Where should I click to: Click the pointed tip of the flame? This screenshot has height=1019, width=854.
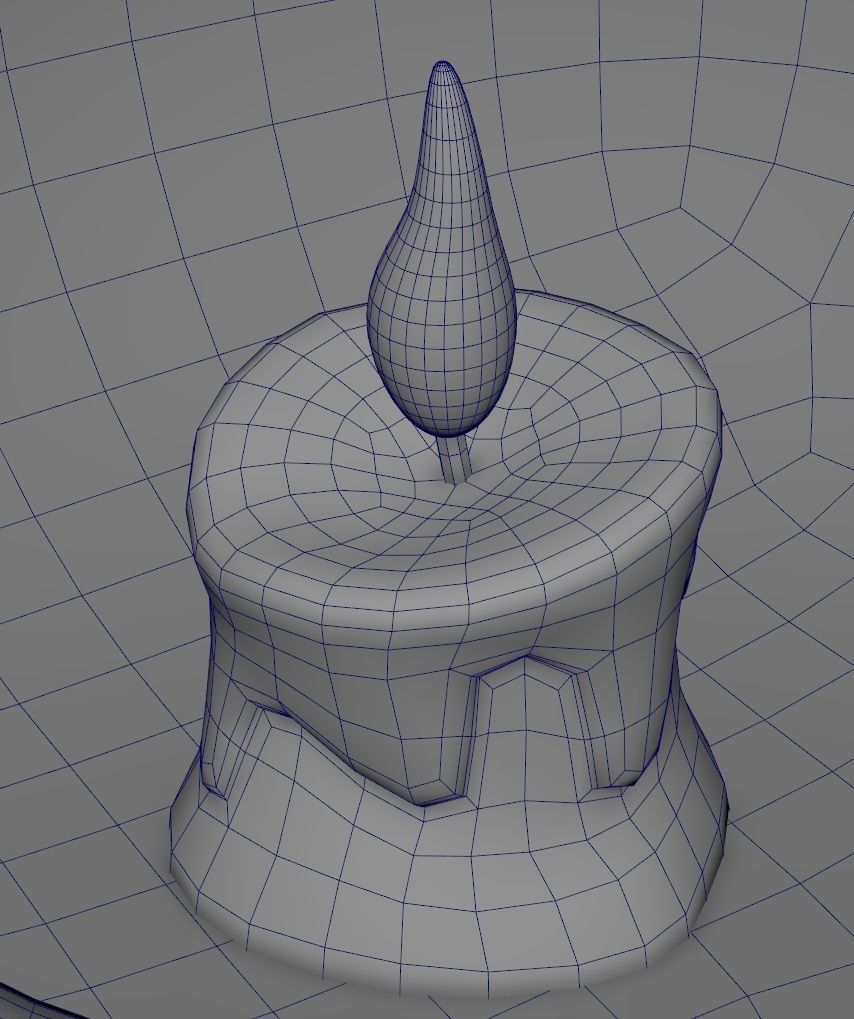pyautogui.click(x=445, y=68)
